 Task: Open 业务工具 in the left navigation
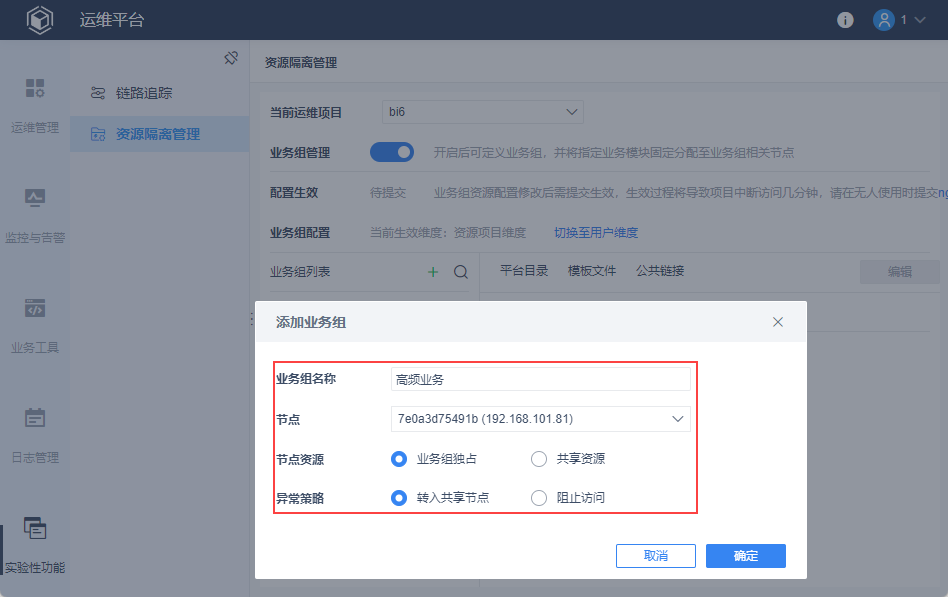[35, 325]
